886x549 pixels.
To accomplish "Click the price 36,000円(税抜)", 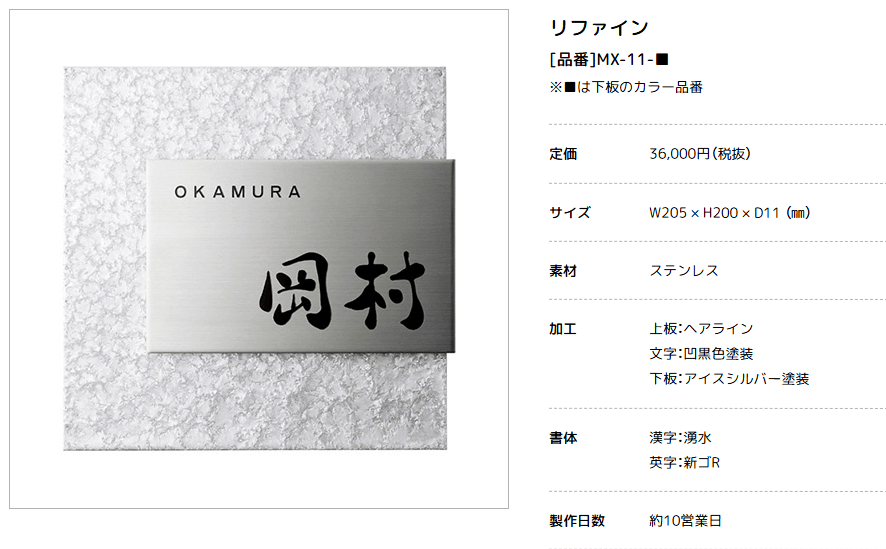I will tap(700, 154).
